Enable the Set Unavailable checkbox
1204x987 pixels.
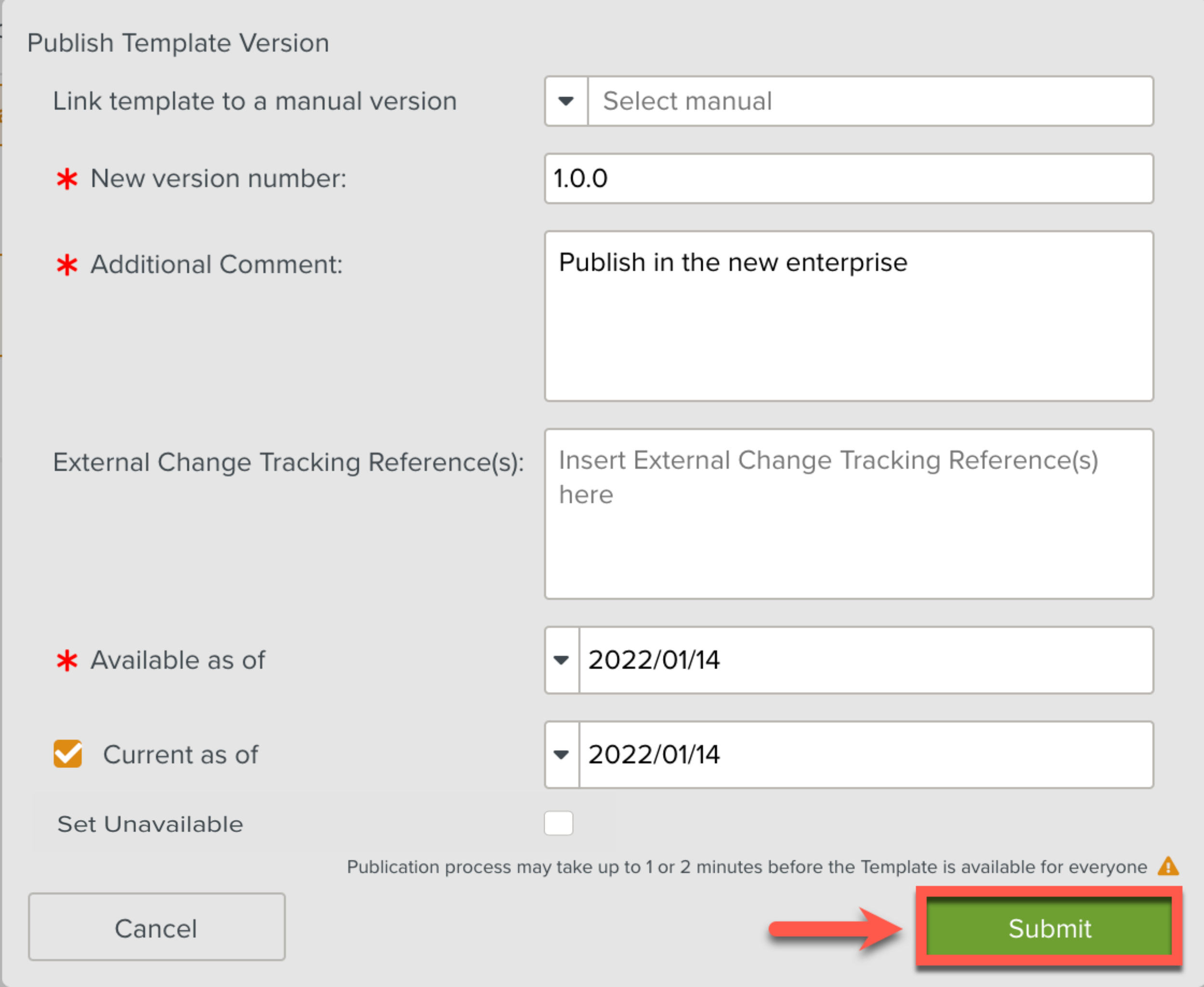(x=558, y=823)
